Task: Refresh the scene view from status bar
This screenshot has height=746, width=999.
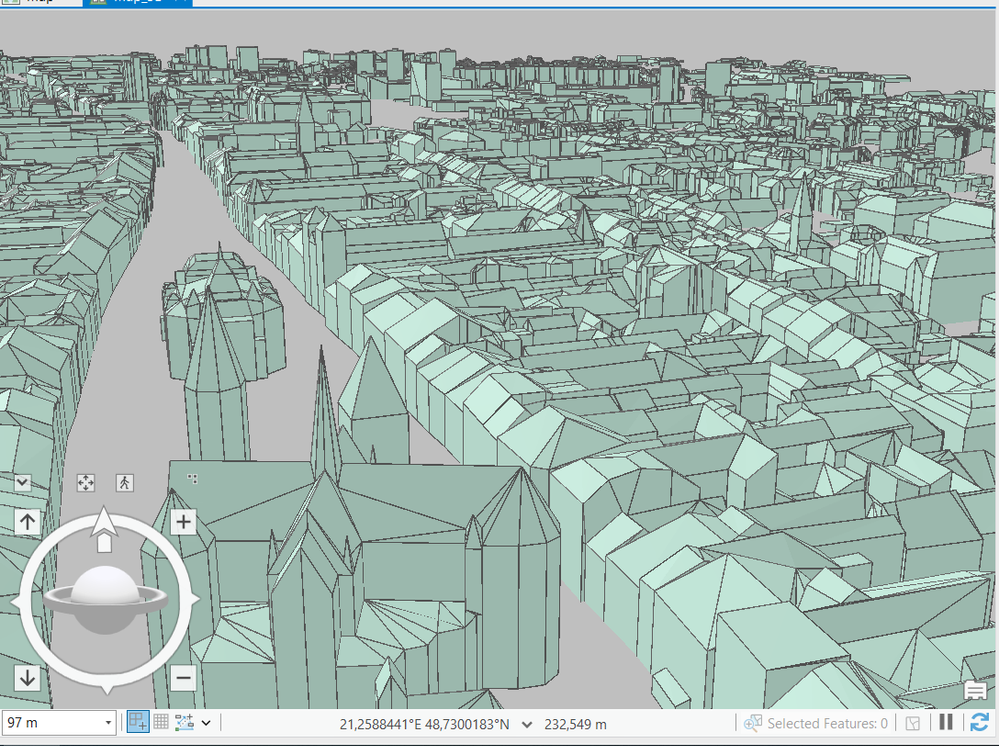Action: (x=979, y=723)
